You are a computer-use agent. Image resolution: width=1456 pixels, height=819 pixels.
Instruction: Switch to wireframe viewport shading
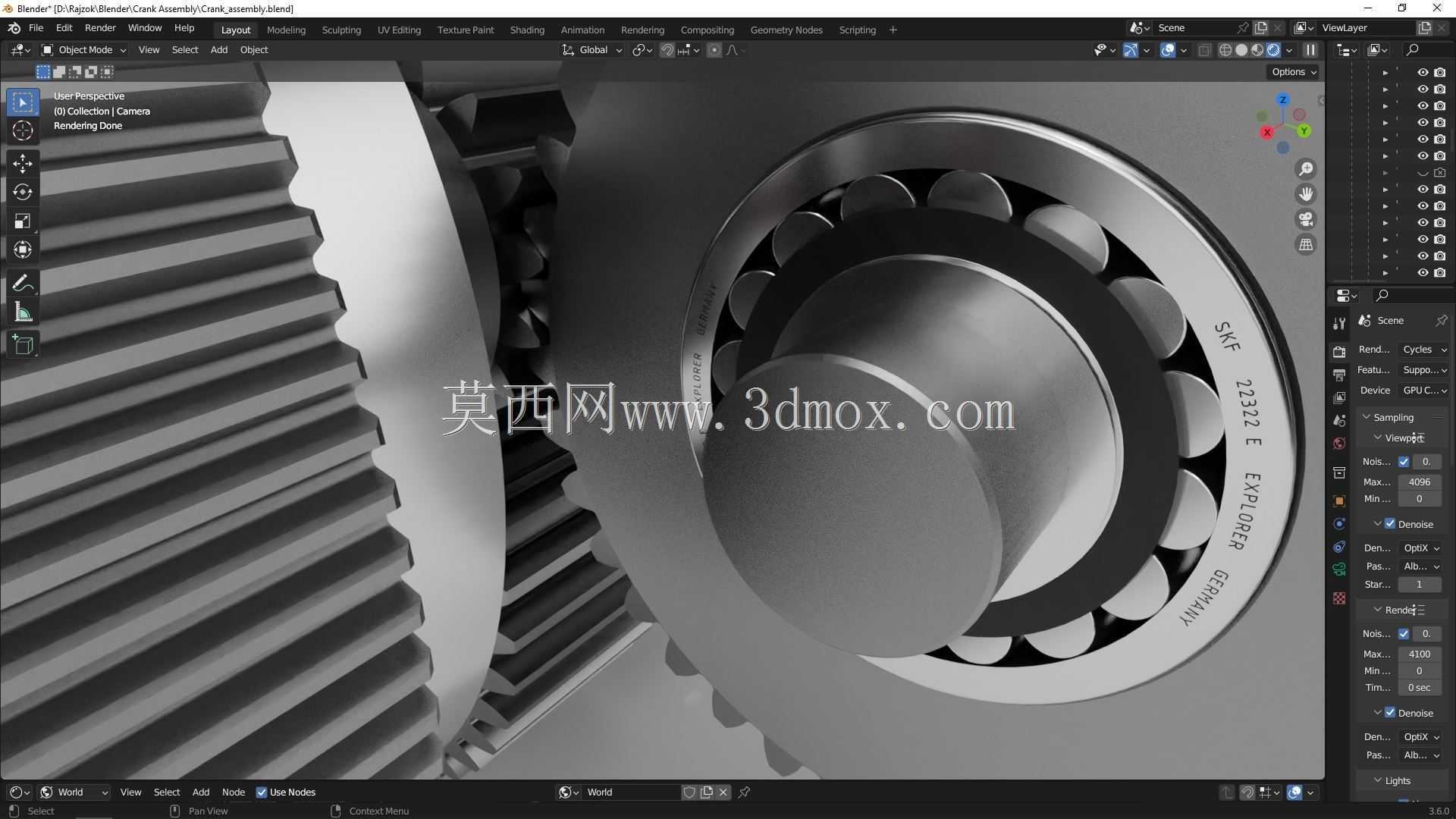1225,50
